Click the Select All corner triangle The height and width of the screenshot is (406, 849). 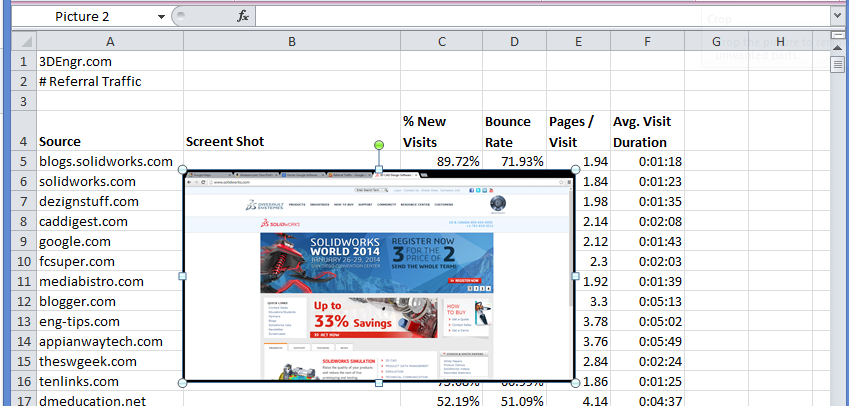[x=24, y=41]
